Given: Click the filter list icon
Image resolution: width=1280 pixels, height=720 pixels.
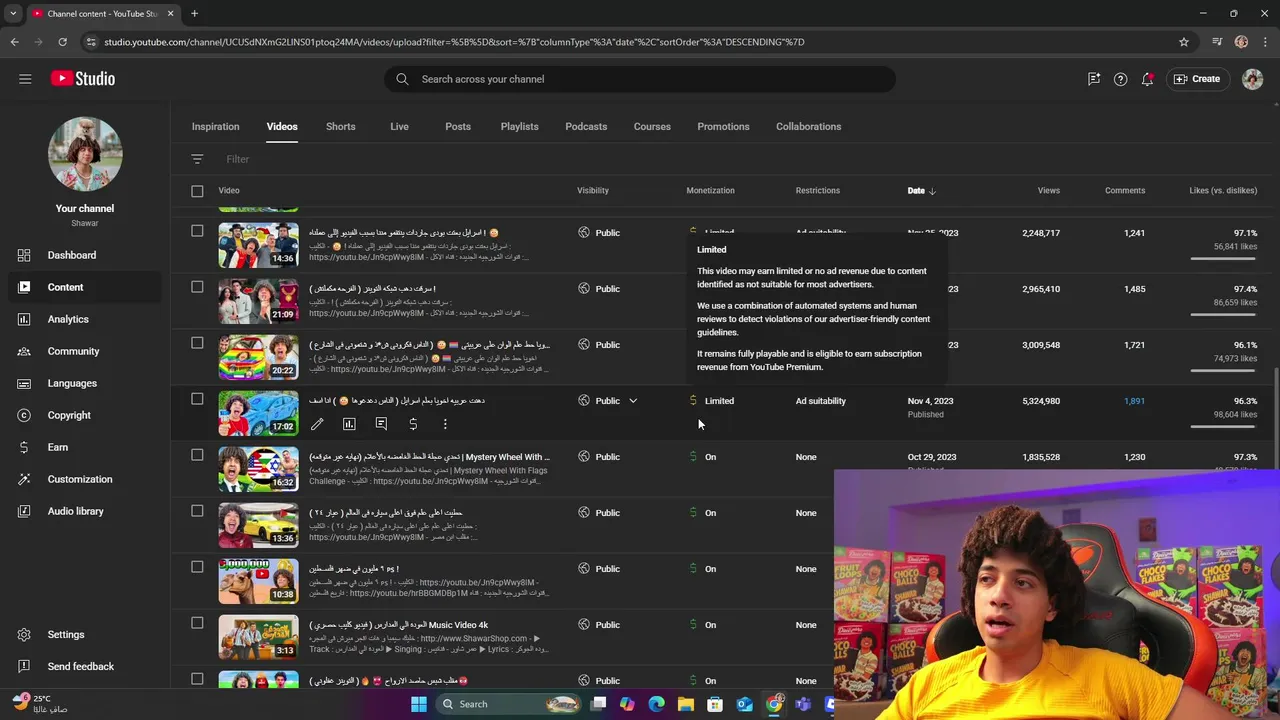Looking at the screenshot, I should [x=197, y=159].
